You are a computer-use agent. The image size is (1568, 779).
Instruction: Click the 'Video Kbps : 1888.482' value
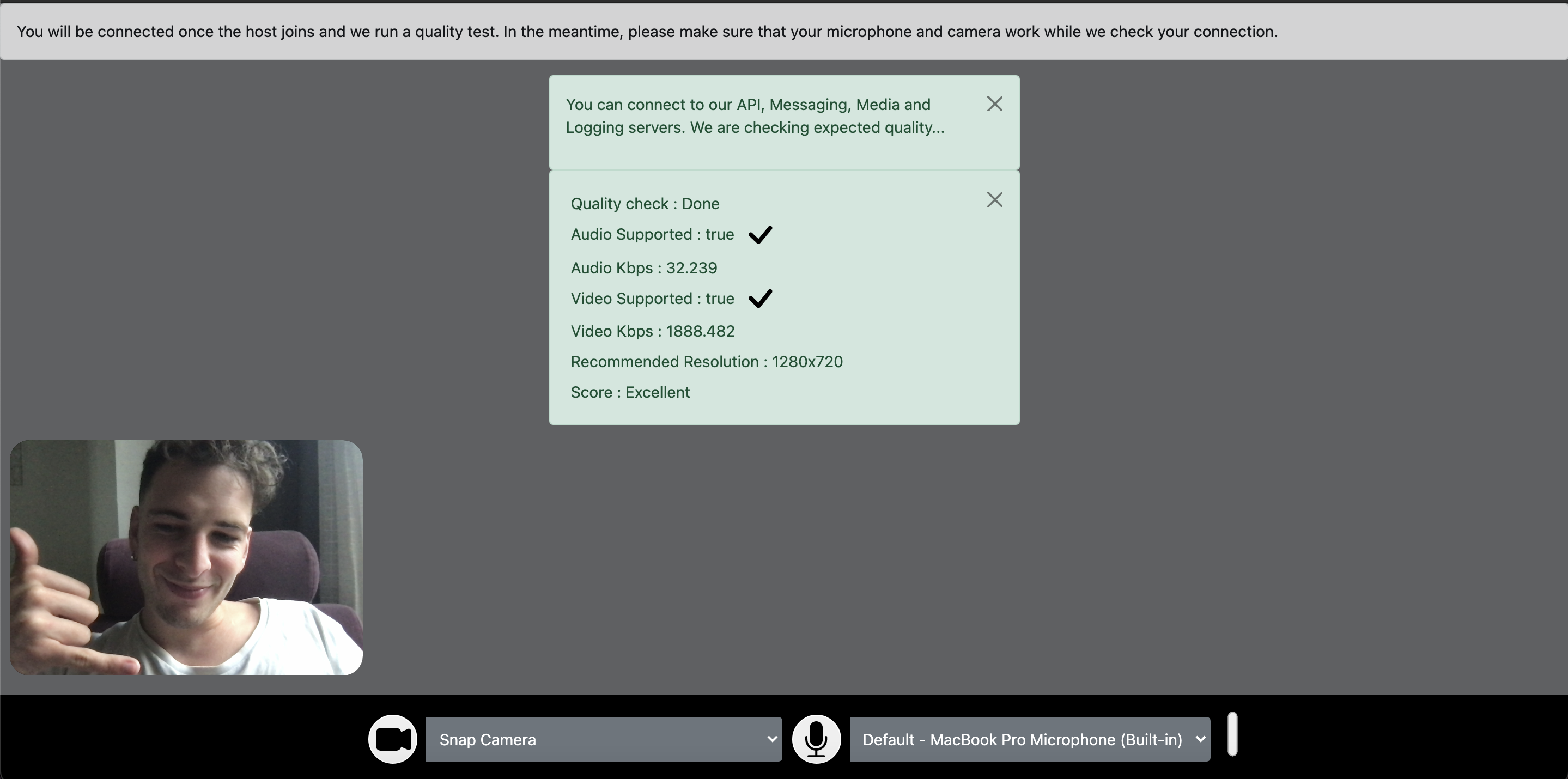point(653,331)
